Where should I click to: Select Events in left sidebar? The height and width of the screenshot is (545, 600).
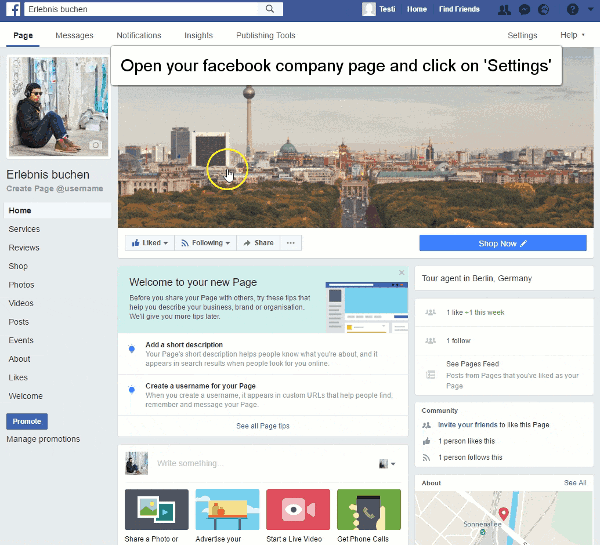[21, 340]
